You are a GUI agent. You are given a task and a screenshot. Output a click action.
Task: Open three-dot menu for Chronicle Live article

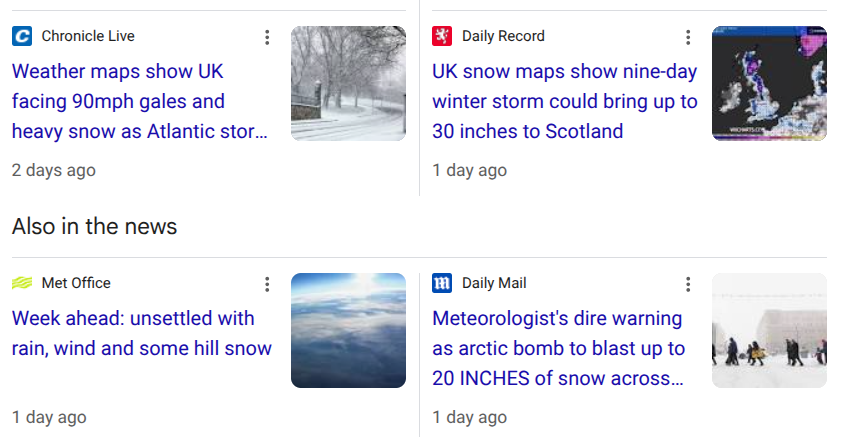tap(267, 38)
